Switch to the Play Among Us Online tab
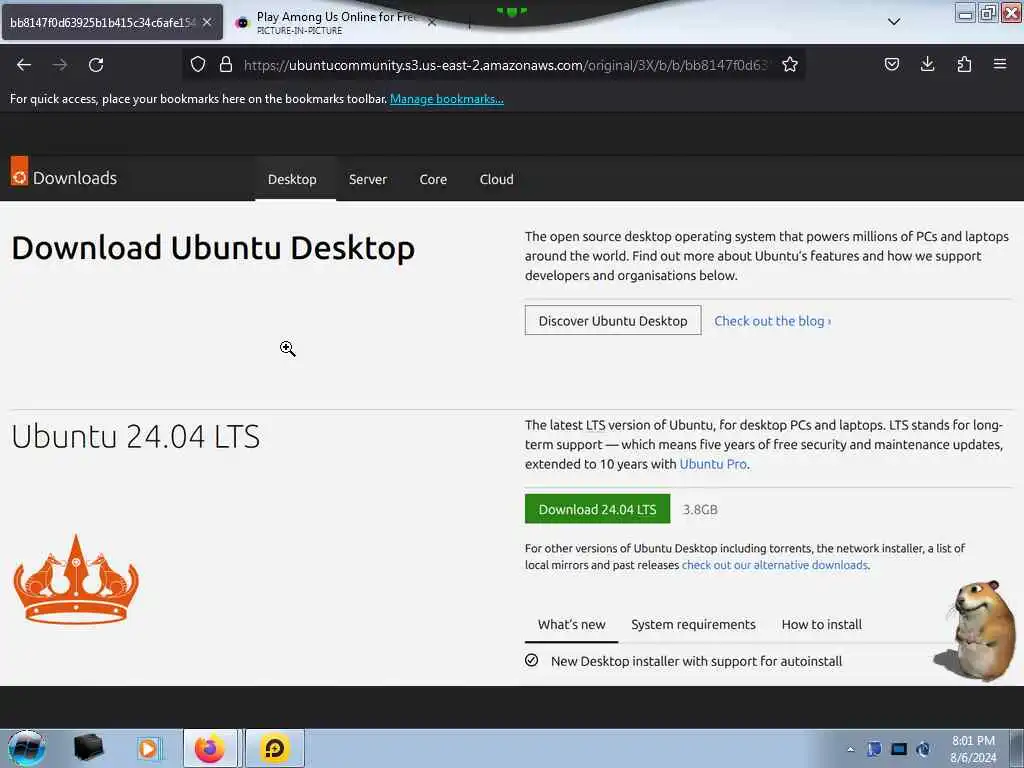1024x768 pixels. point(336,22)
